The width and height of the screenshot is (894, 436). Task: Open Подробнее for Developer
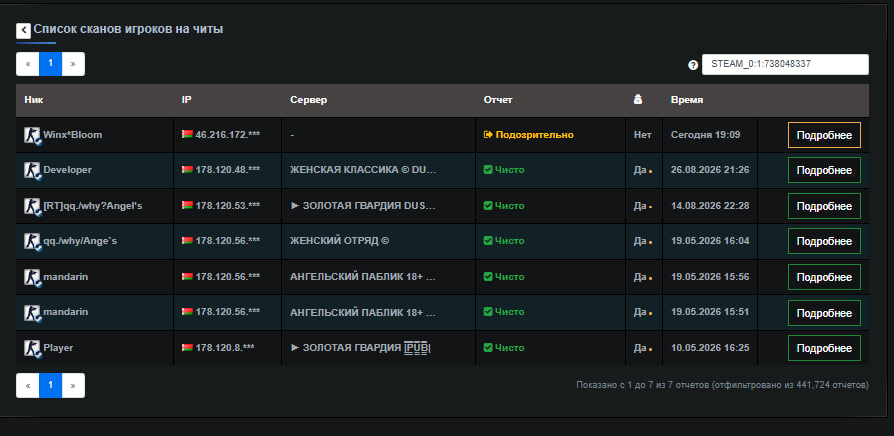824,170
